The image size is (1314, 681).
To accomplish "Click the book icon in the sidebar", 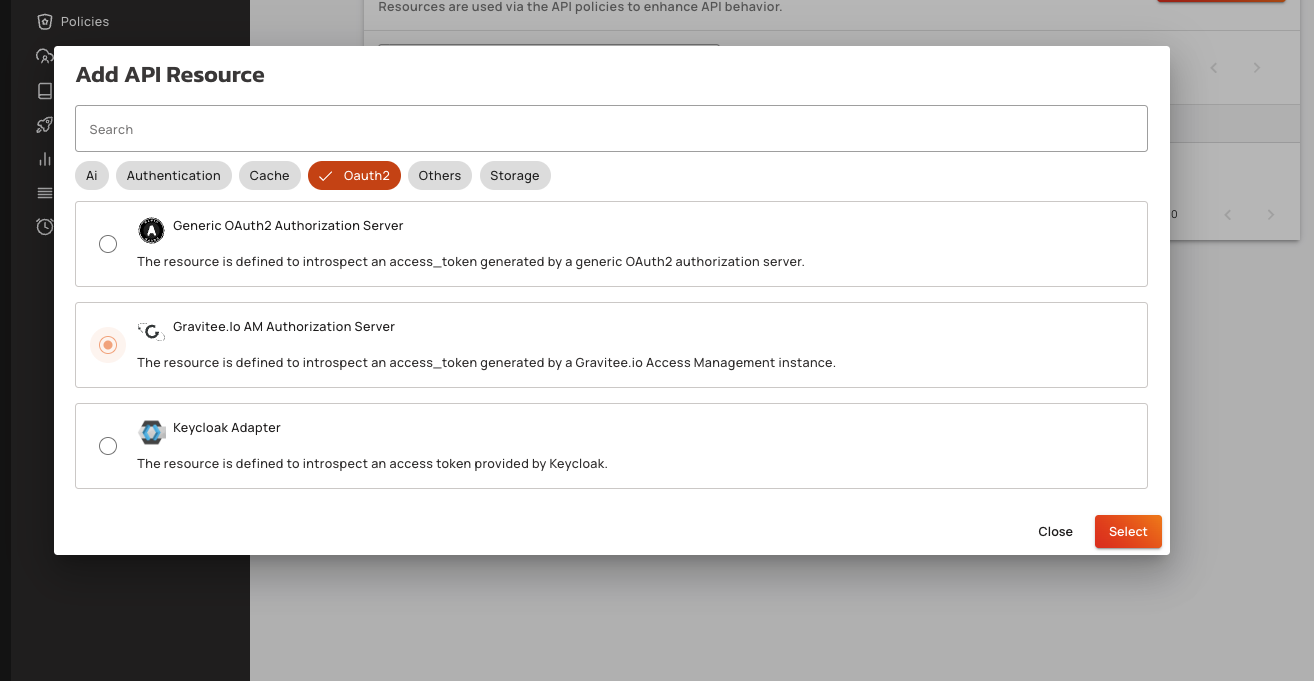I will click(44, 91).
